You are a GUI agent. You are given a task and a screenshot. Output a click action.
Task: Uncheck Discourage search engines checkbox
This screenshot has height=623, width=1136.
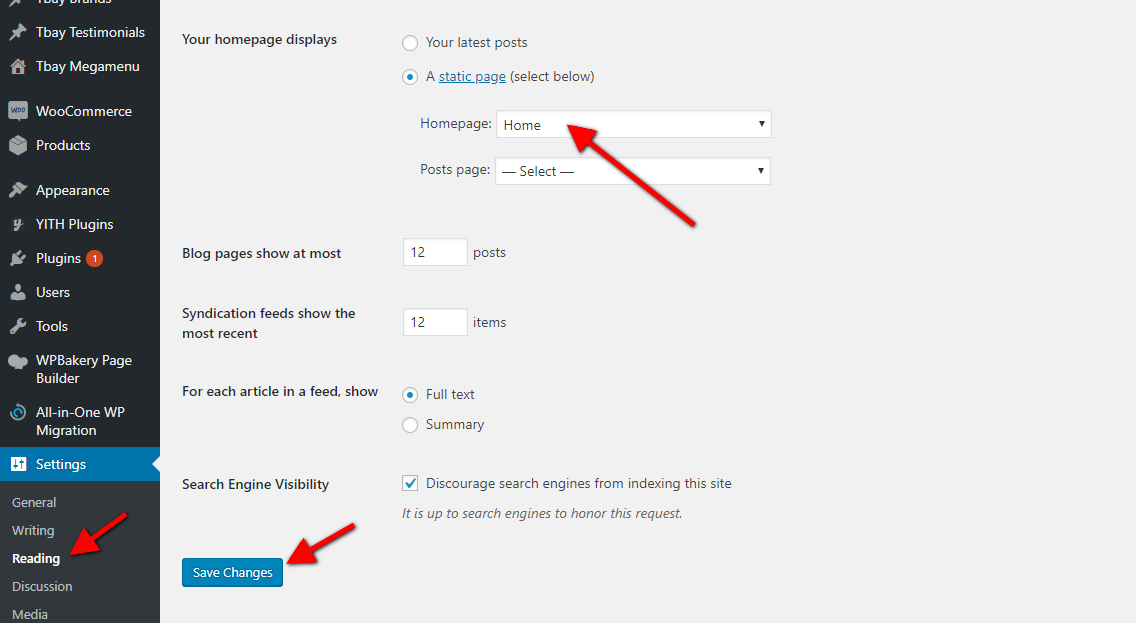[410, 484]
